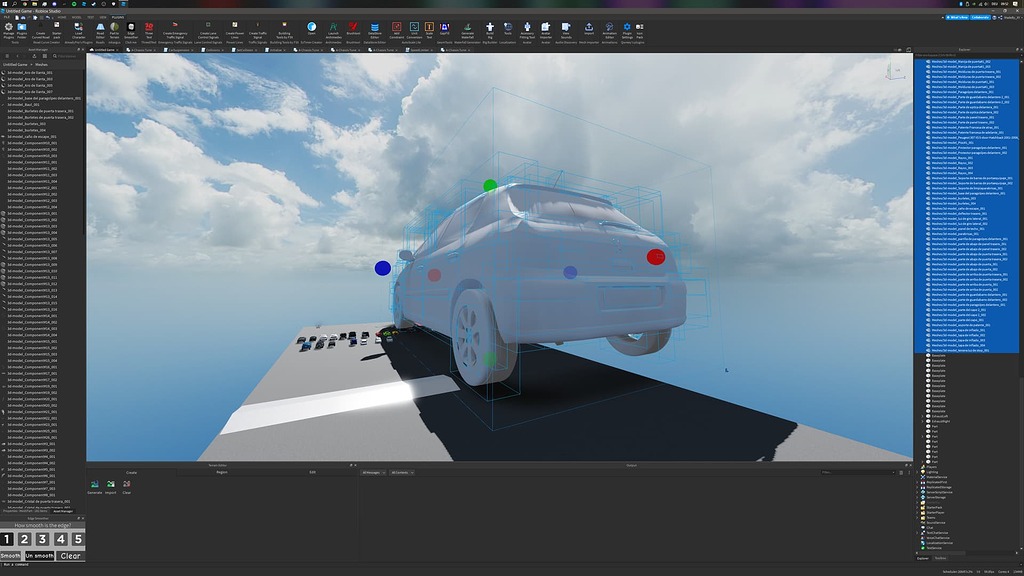1024x576 pixels.
Task: Switch to the MODEL ribbon tab
Action: 77,17
